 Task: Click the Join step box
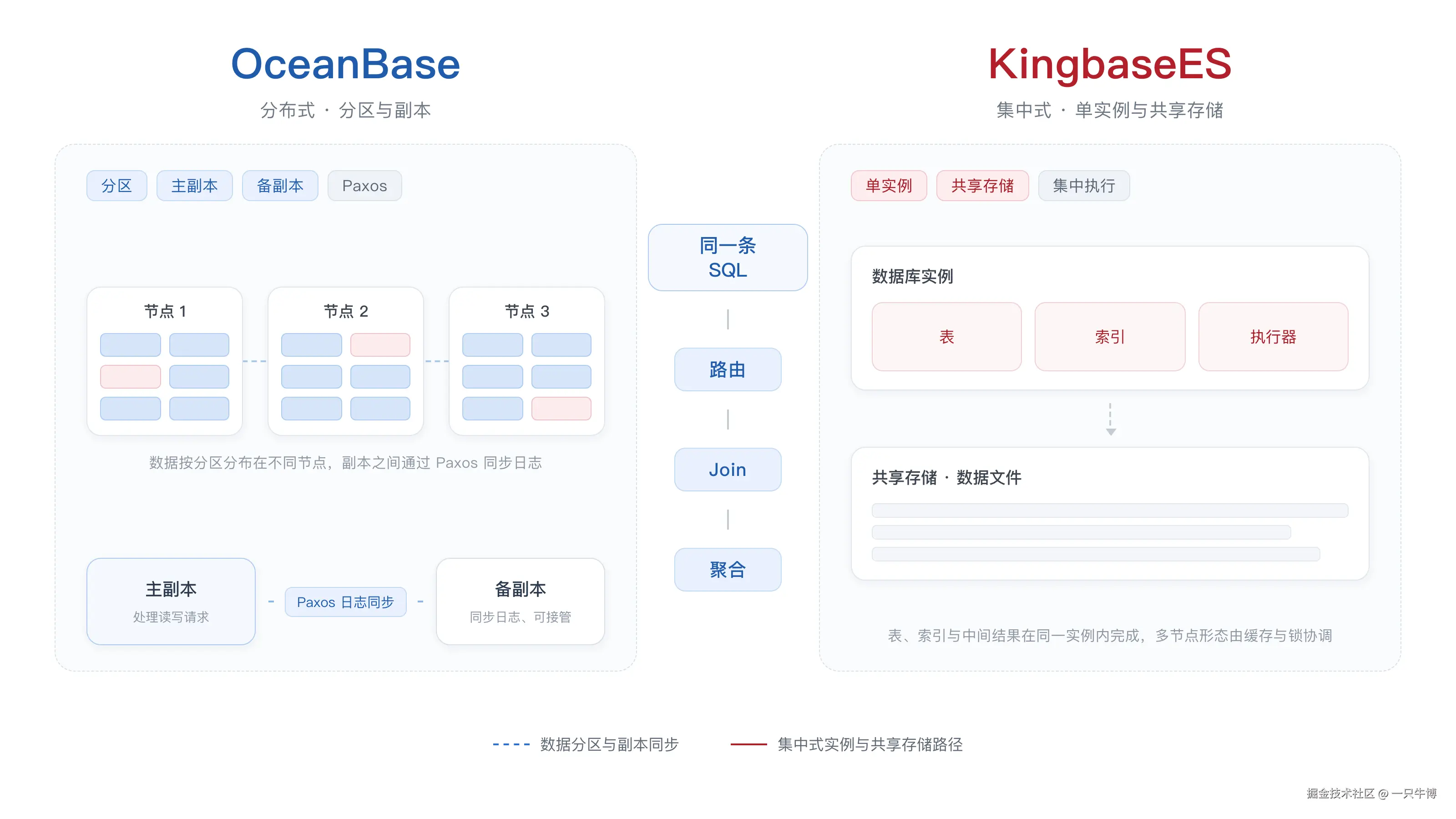pos(728,470)
